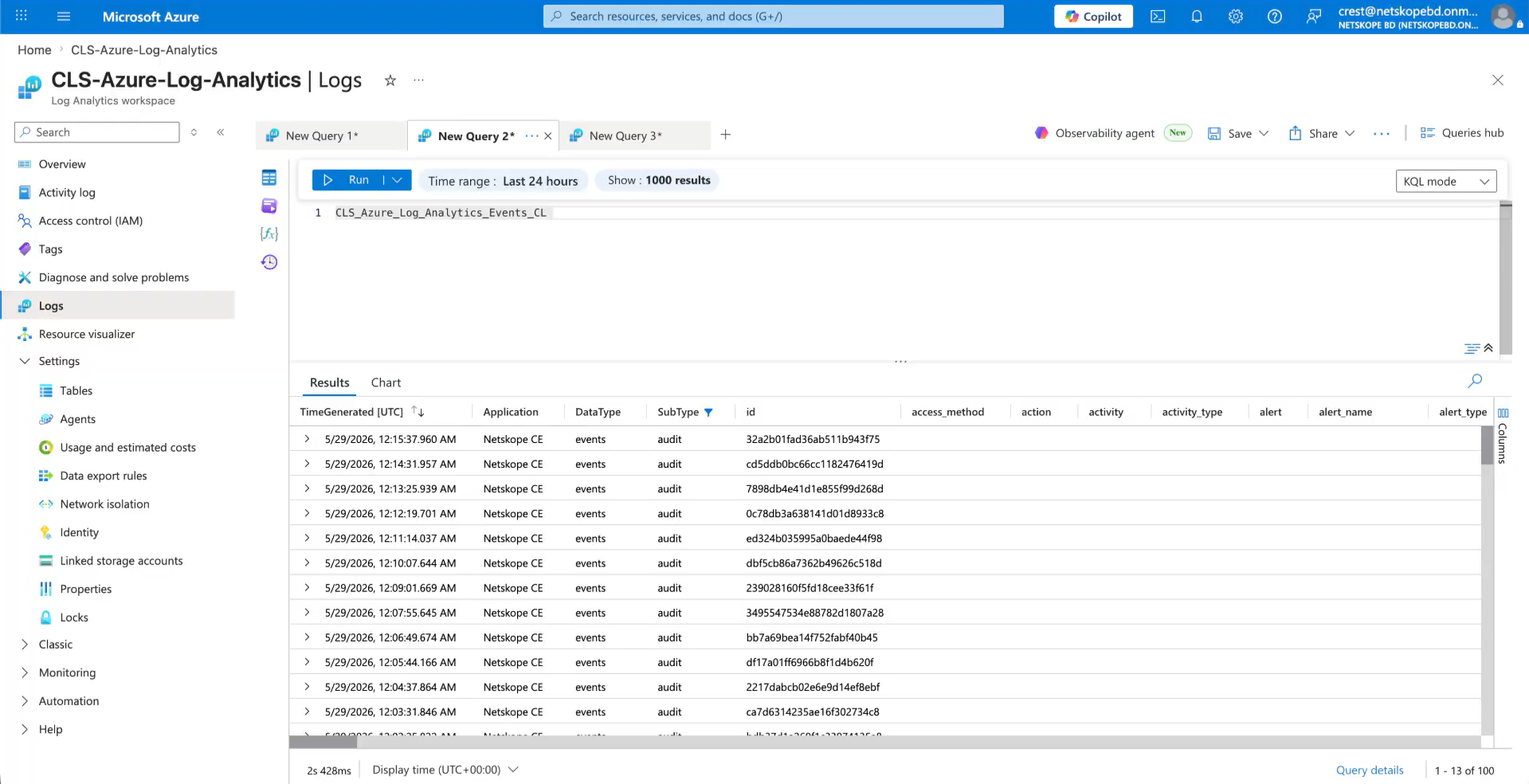Close the New Query 2 tab
Image resolution: width=1529 pixels, height=784 pixels.
[x=548, y=136]
